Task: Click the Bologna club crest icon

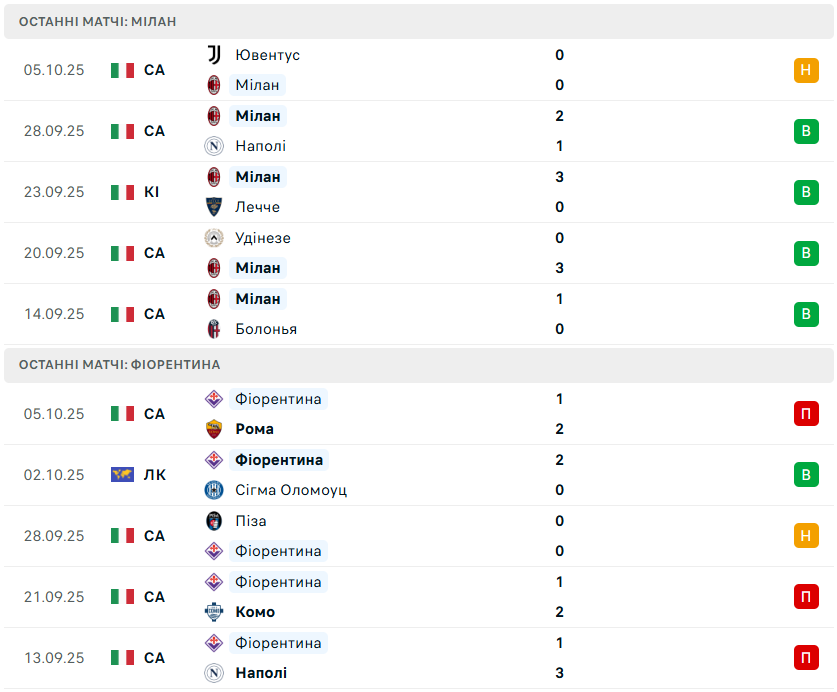Action: click(213, 329)
